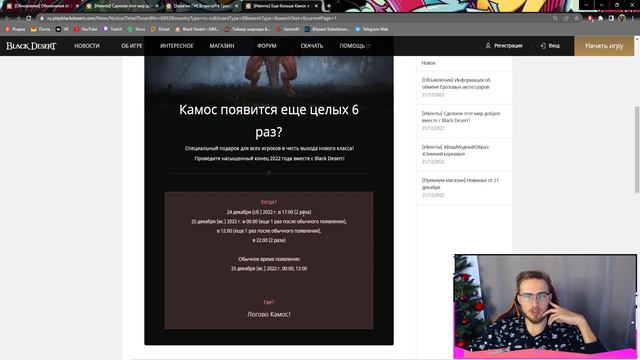Click the zoom magnifier icon in address bar
The width and height of the screenshot is (640, 360).
(555, 18)
